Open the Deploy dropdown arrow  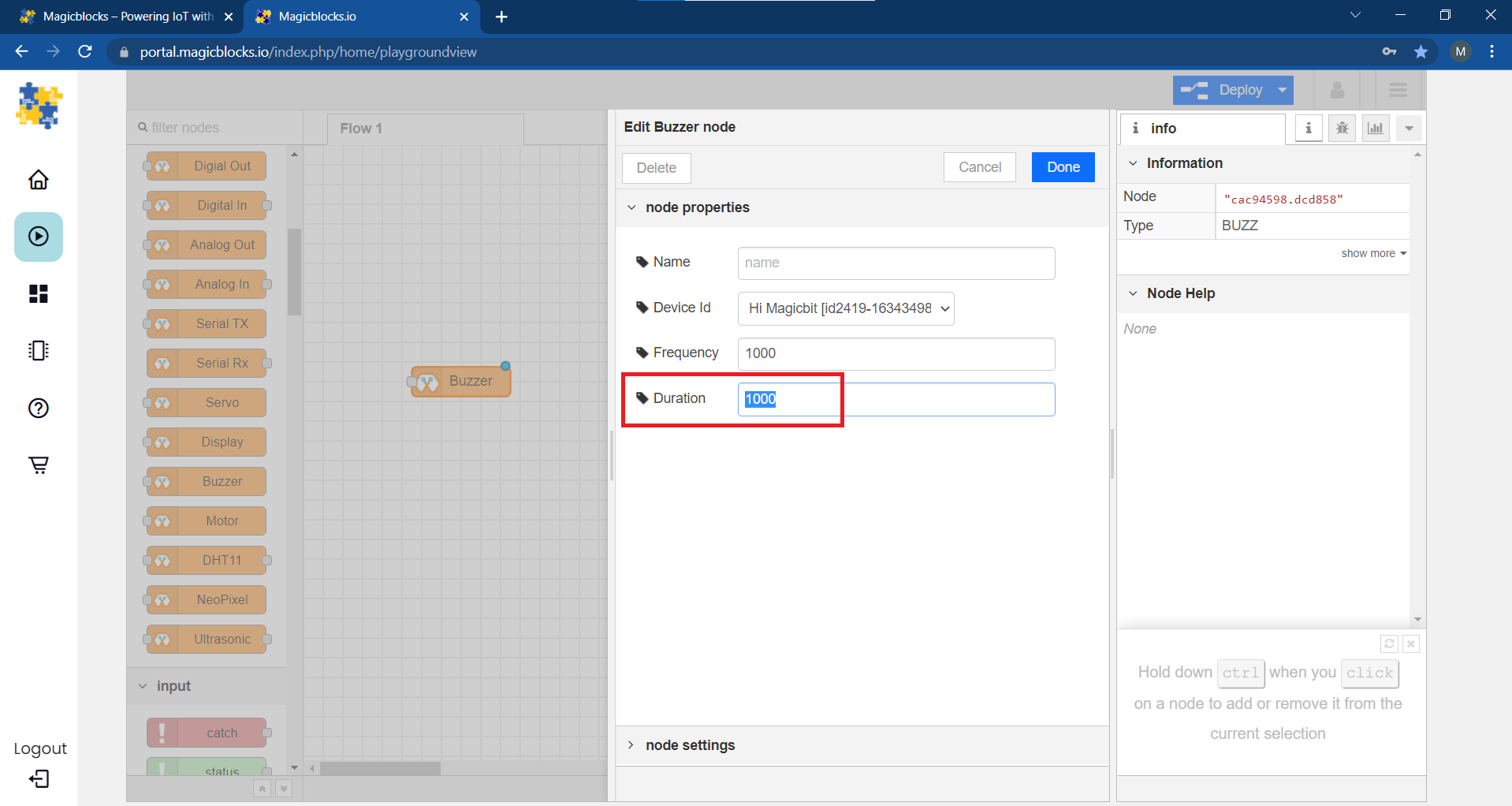[1283, 90]
